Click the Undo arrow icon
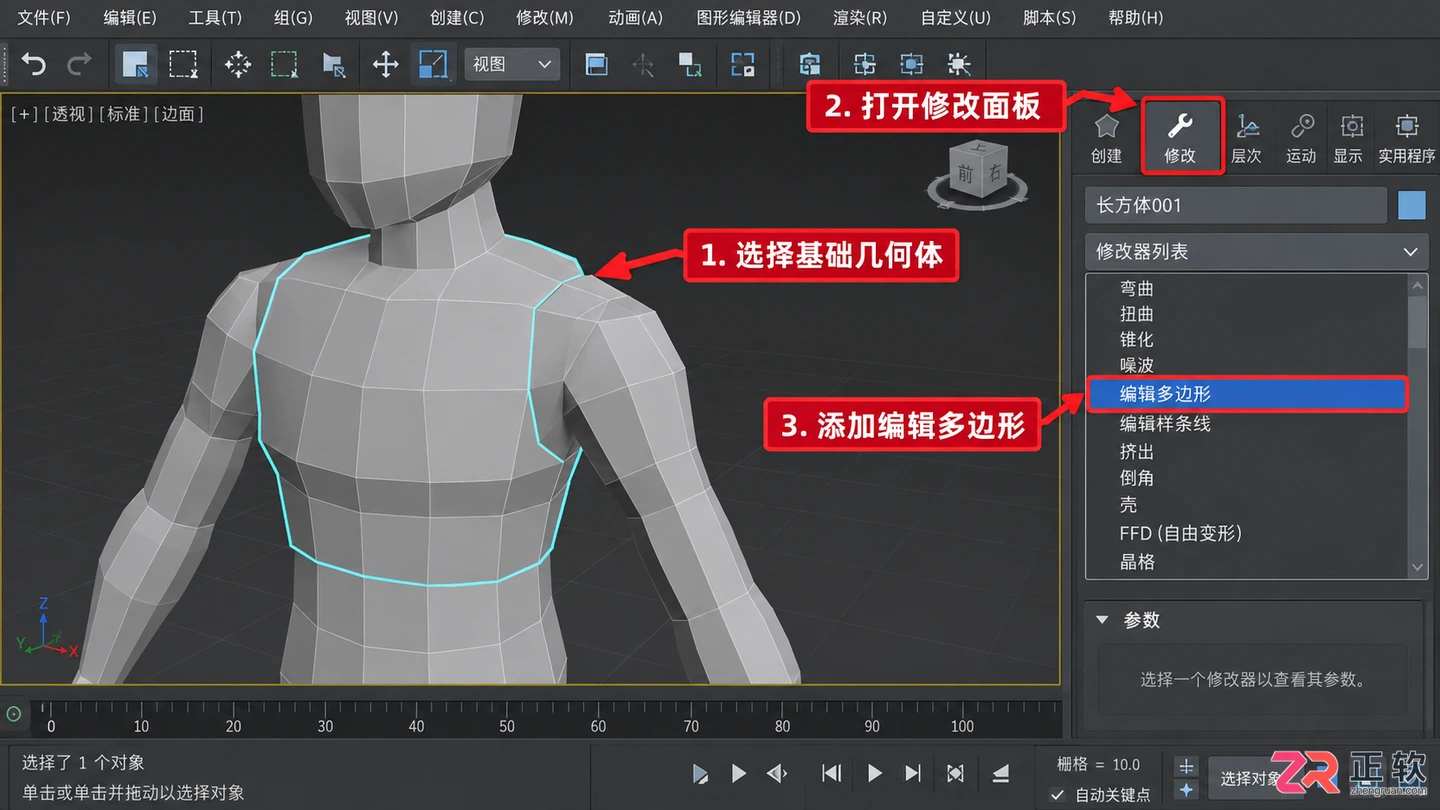This screenshot has width=1440, height=810. pyautogui.click(x=34, y=66)
